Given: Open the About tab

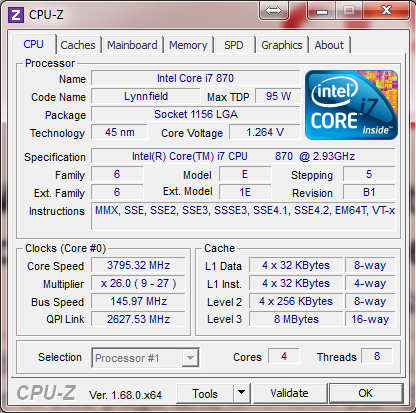Looking at the screenshot, I should [329, 45].
